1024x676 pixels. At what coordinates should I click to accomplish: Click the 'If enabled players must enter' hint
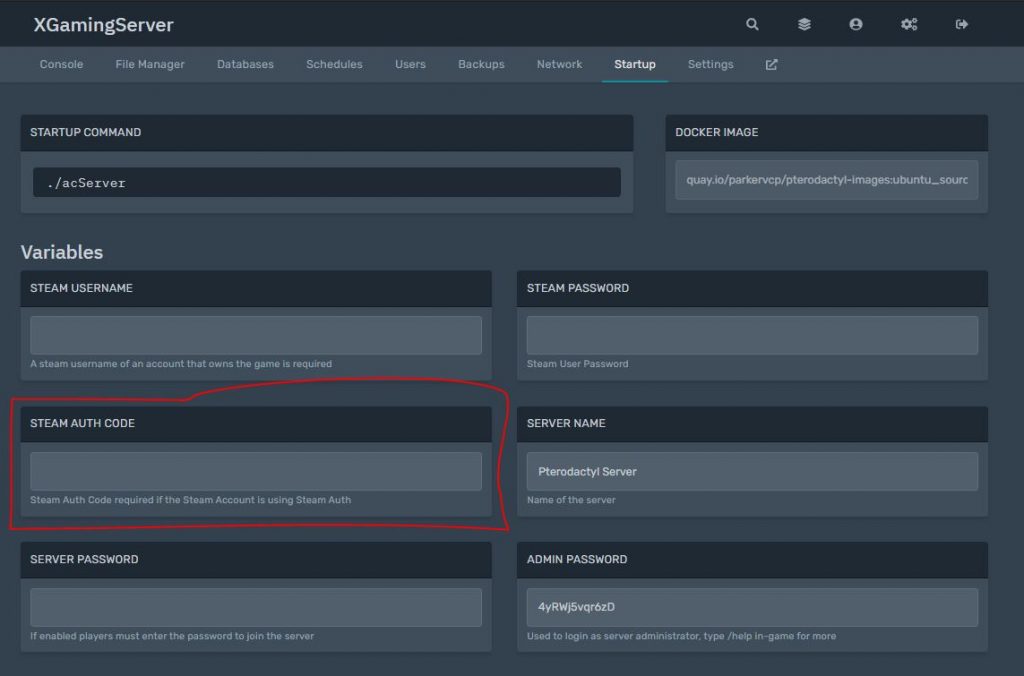(172, 636)
